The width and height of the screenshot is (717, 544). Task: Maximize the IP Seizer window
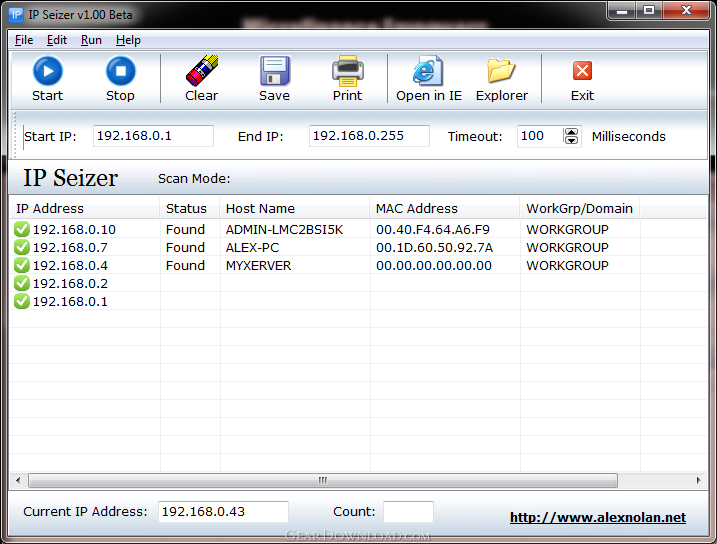(649, 11)
